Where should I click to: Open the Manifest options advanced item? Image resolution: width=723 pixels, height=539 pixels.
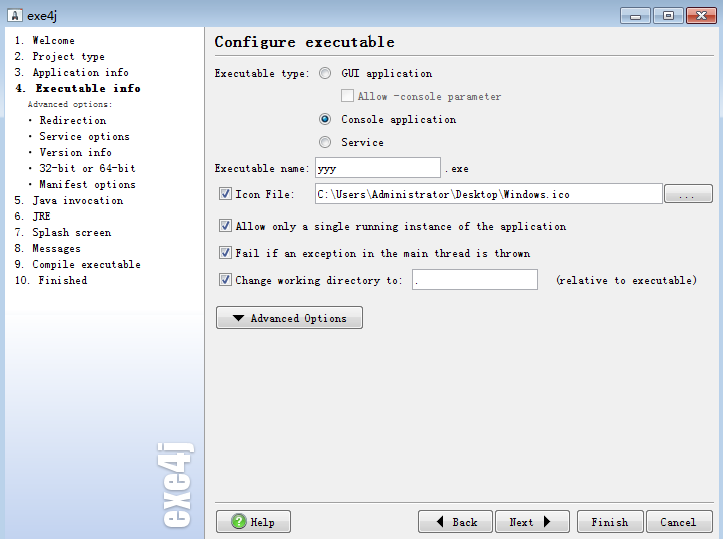(87, 184)
